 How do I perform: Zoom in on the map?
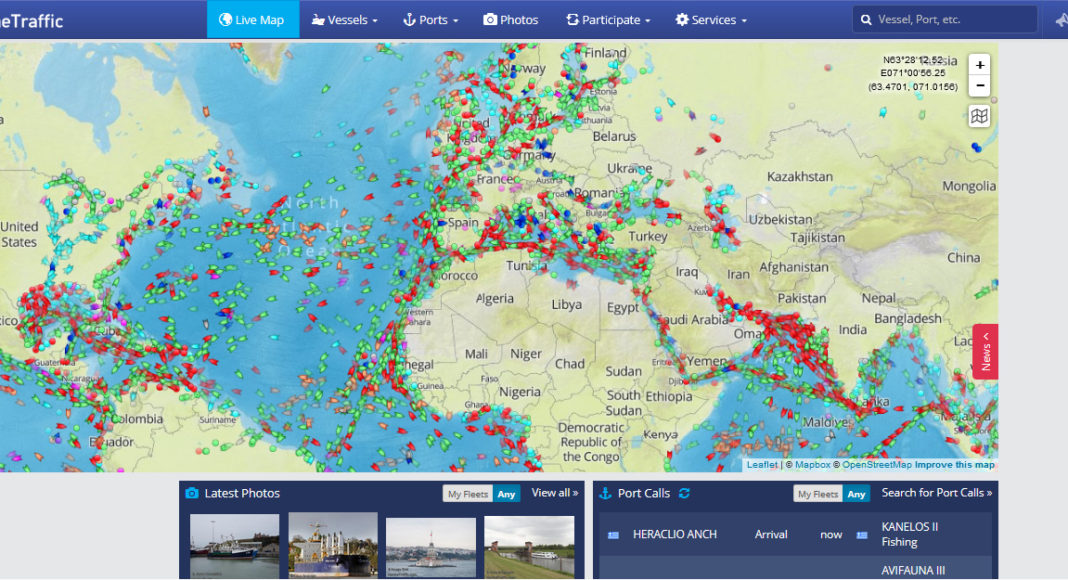click(x=980, y=65)
